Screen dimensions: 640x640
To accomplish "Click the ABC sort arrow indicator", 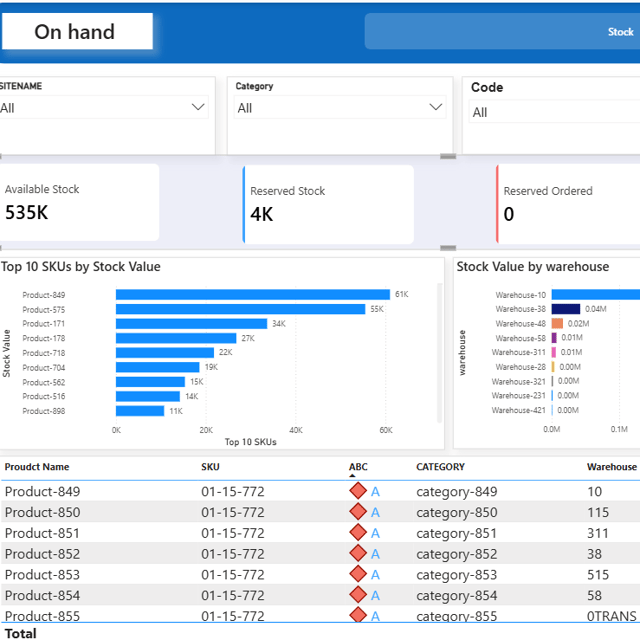I will click(352, 476).
